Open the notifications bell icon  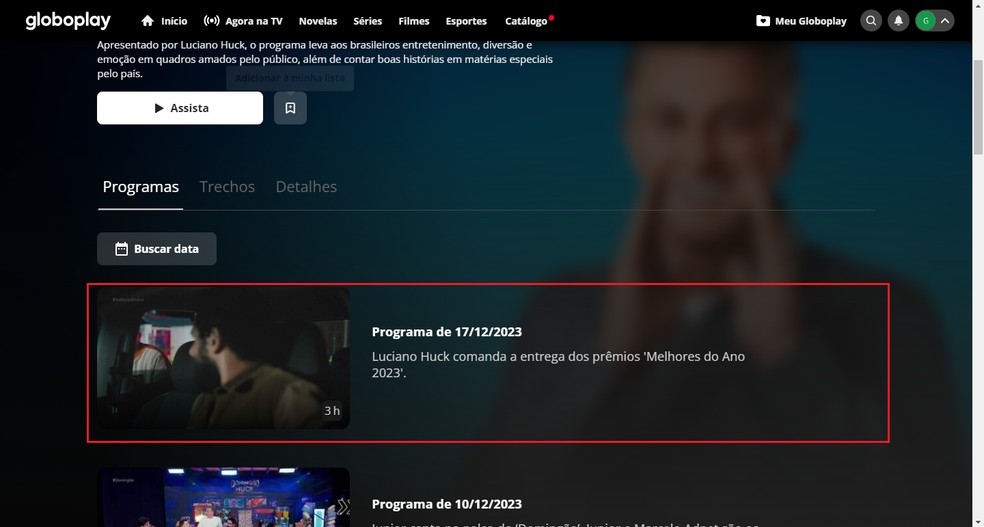tap(898, 21)
